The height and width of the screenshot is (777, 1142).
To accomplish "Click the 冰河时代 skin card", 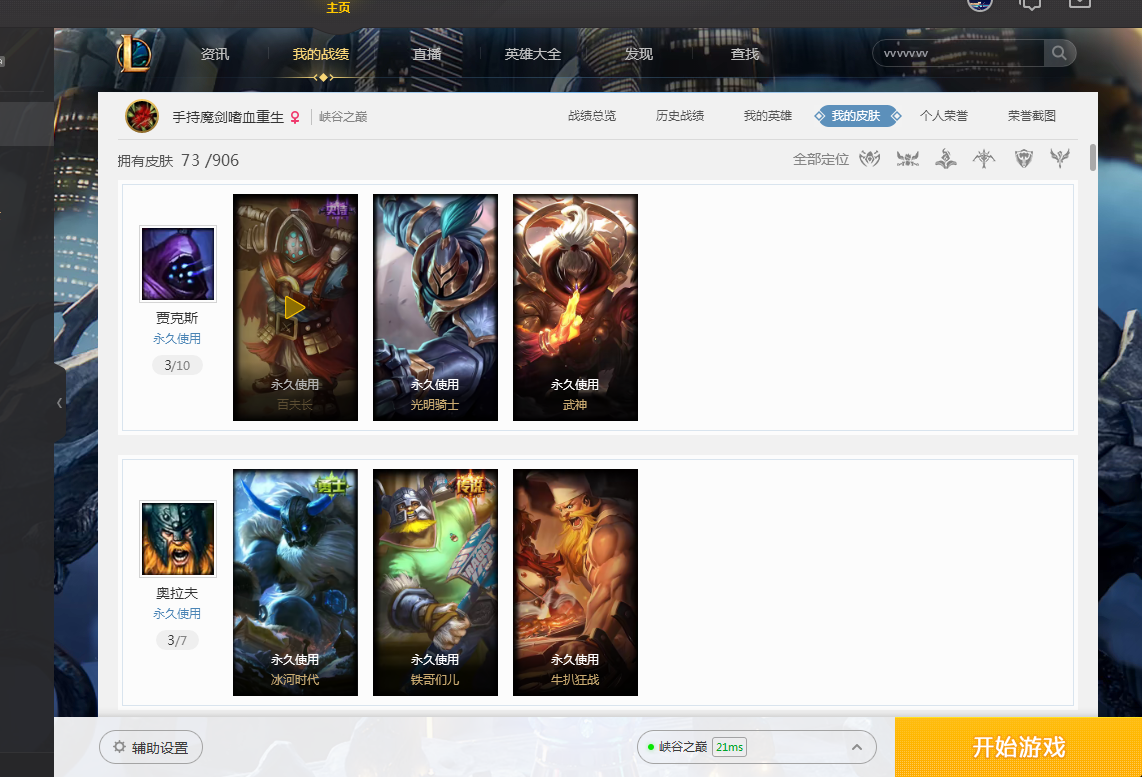I will [295, 583].
